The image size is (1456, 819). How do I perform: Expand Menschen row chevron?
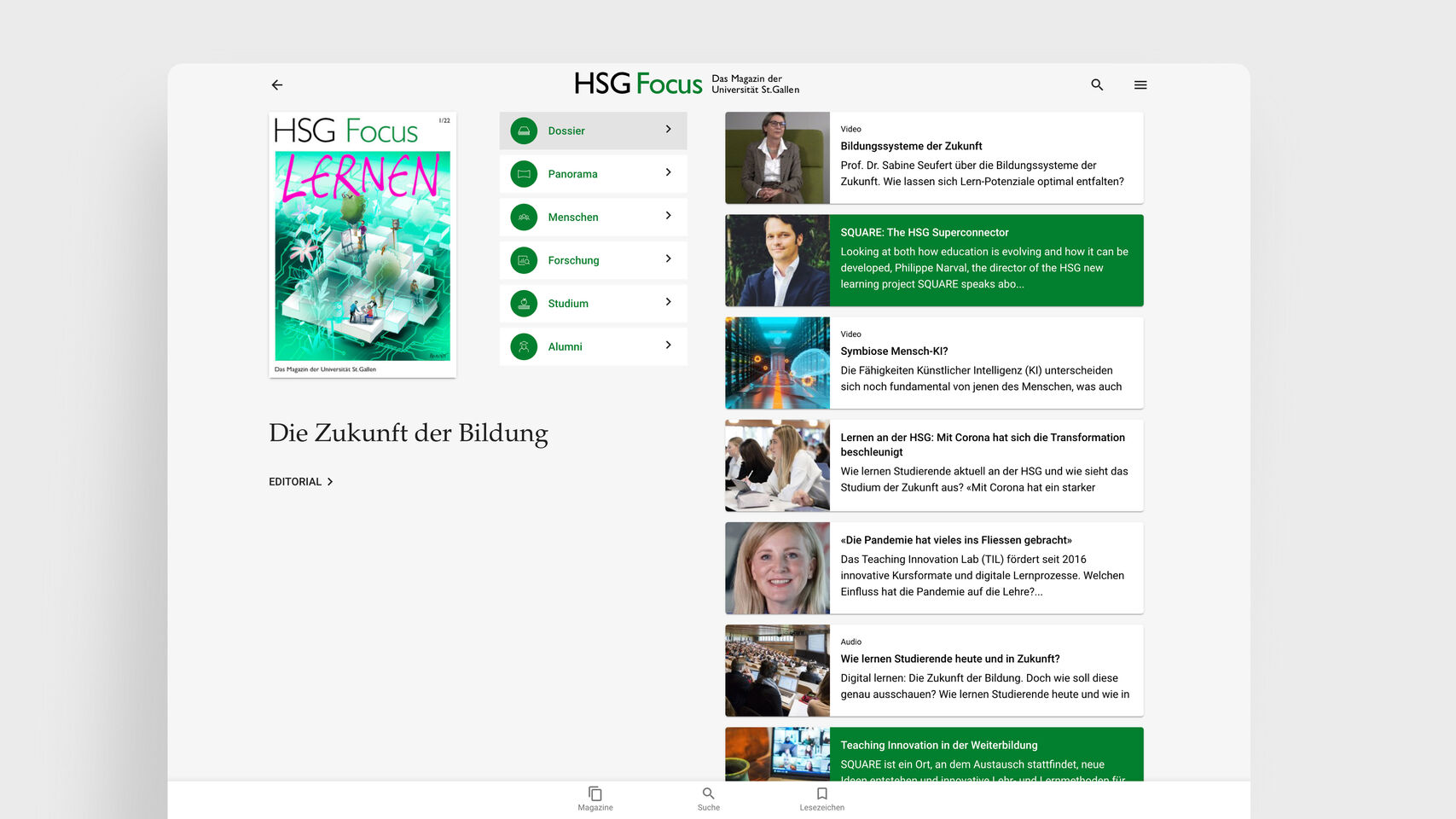click(669, 216)
